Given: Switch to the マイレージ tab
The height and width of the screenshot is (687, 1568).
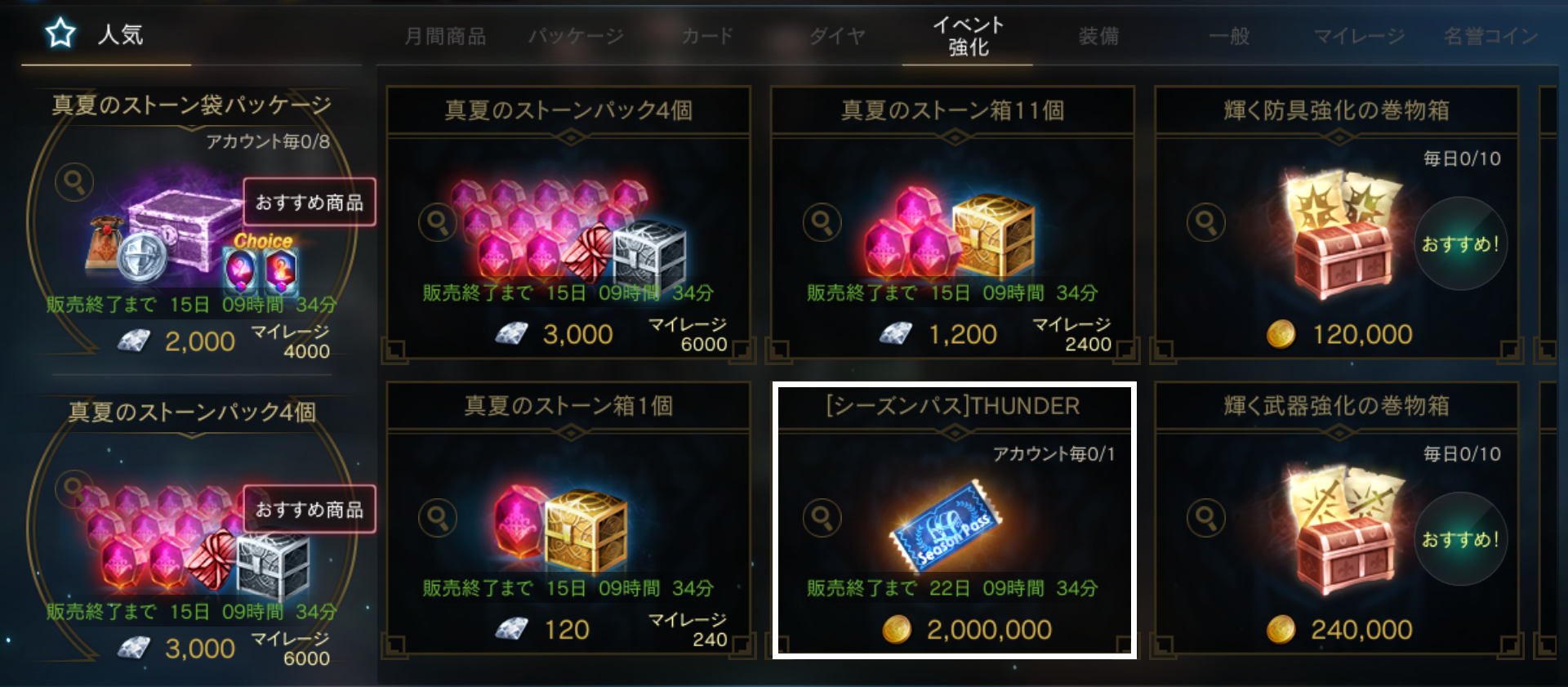Looking at the screenshot, I should tap(1359, 37).
